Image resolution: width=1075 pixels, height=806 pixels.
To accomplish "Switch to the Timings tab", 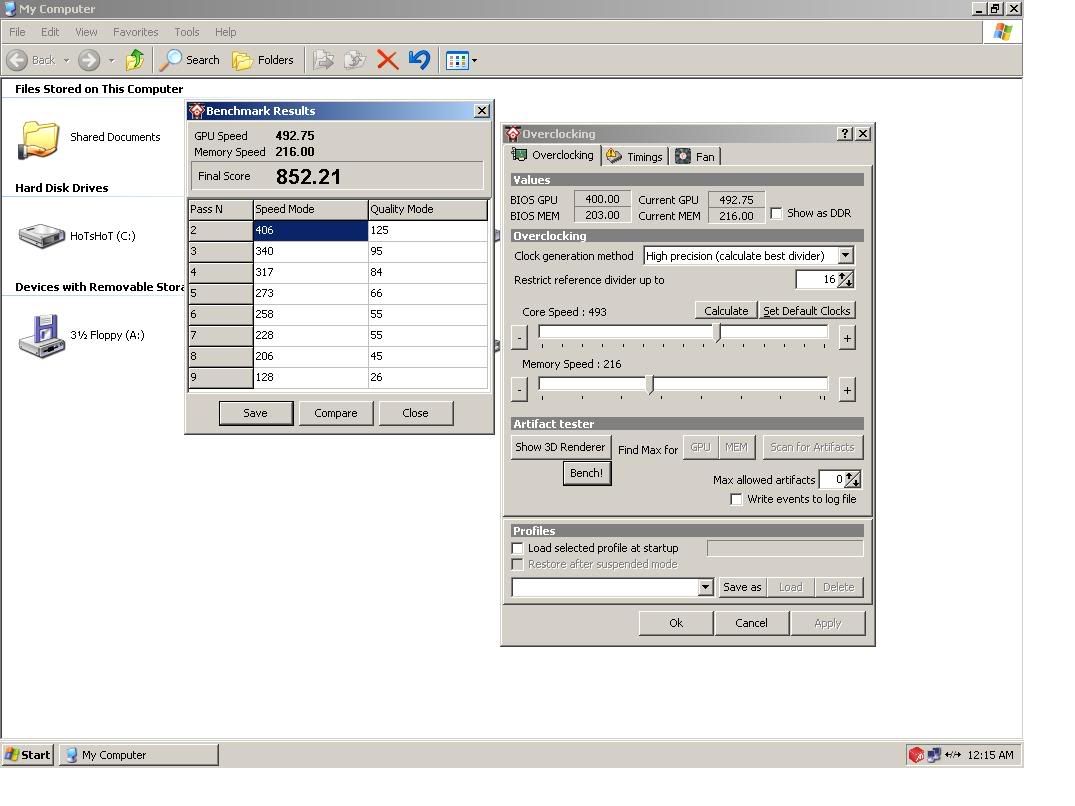I will [634, 156].
